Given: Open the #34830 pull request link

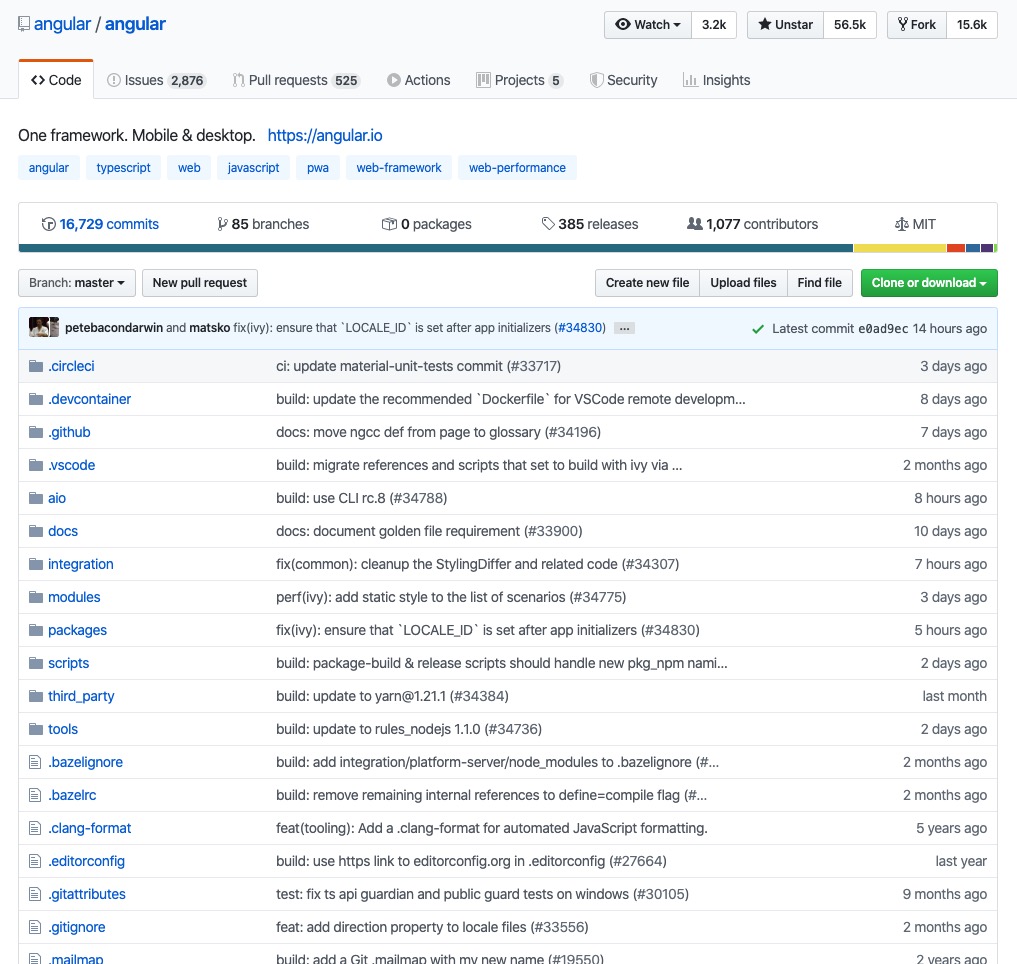Looking at the screenshot, I should tap(581, 328).
